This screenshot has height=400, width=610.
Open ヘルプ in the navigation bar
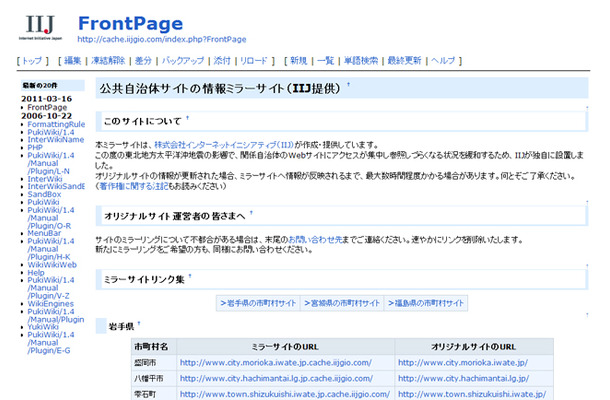(443, 61)
